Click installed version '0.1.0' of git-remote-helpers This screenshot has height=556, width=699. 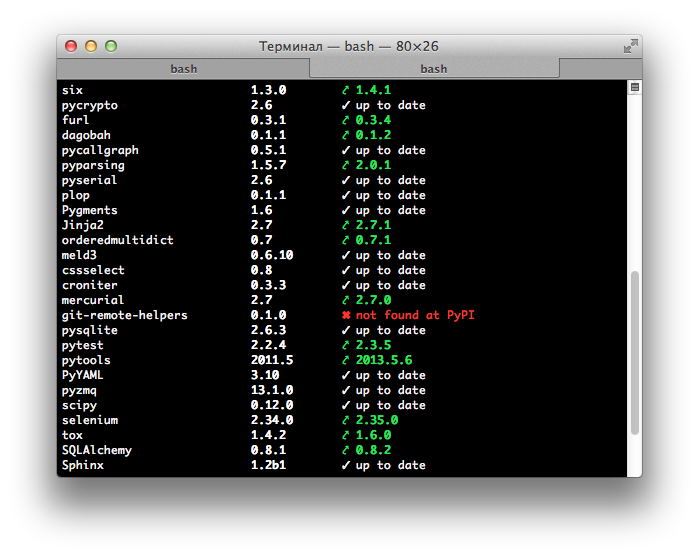pyautogui.click(x=268, y=315)
